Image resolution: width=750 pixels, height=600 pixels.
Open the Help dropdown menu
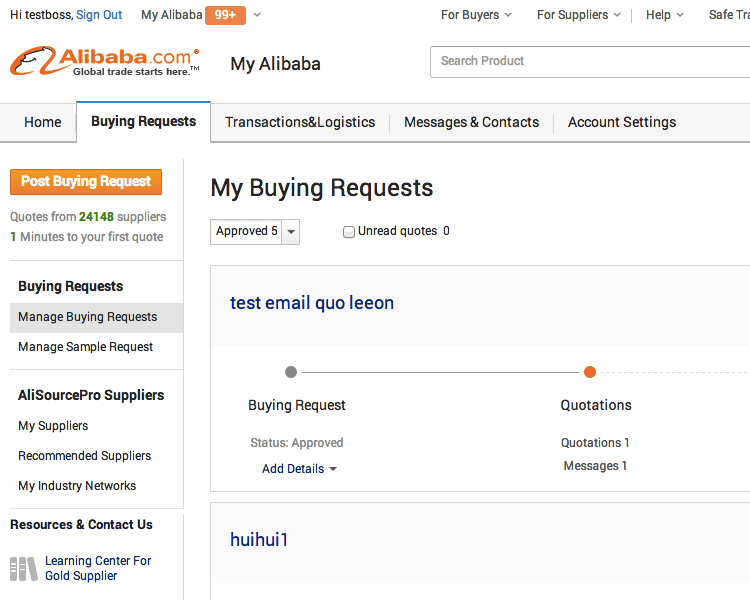664,15
